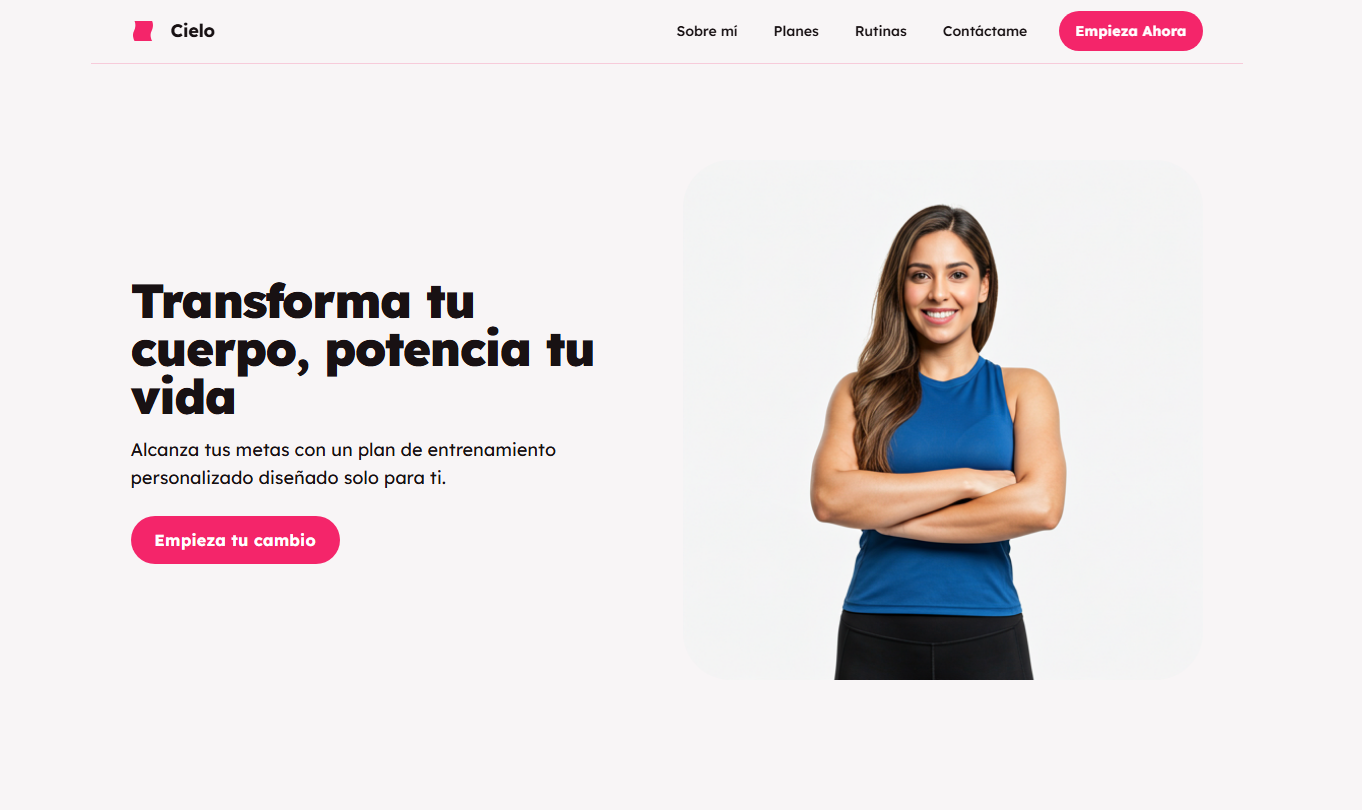This screenshot has width=1362, height=810.
Task: Click the word vida in the headline
Action: point(183,398)
